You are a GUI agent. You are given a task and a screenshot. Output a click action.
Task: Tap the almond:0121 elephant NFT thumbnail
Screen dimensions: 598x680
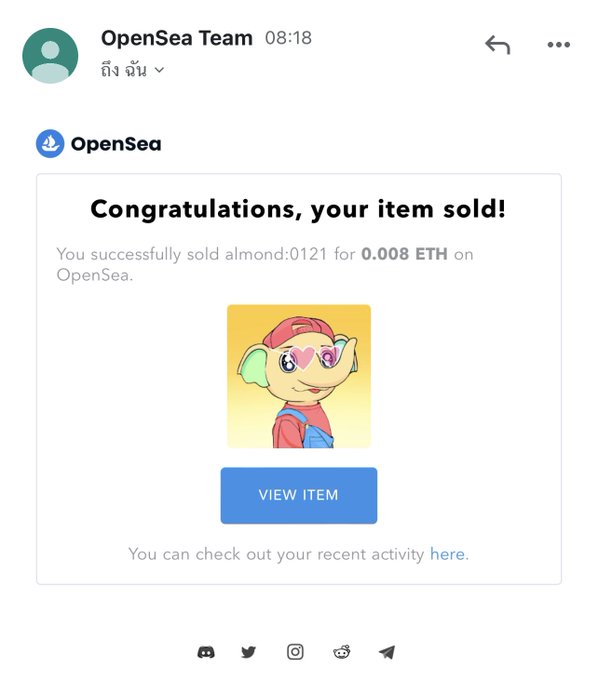click(299, 376)
